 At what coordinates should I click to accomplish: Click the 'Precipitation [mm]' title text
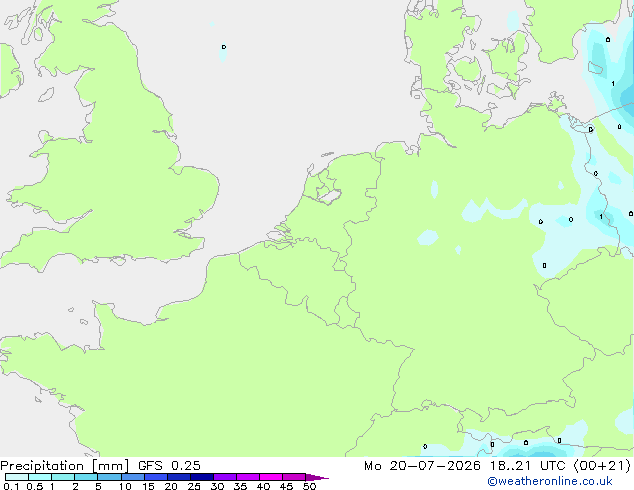click(64, 466)
